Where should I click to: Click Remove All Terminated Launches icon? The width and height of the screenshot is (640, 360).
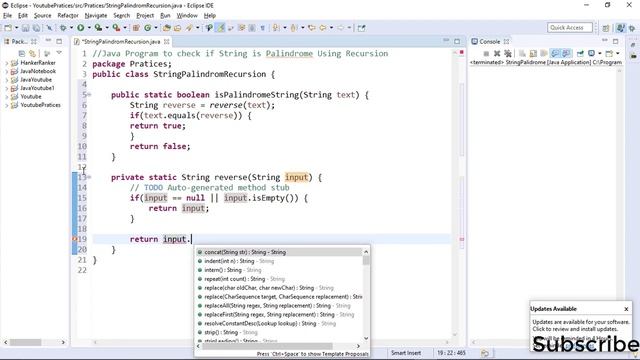point(507,53)
